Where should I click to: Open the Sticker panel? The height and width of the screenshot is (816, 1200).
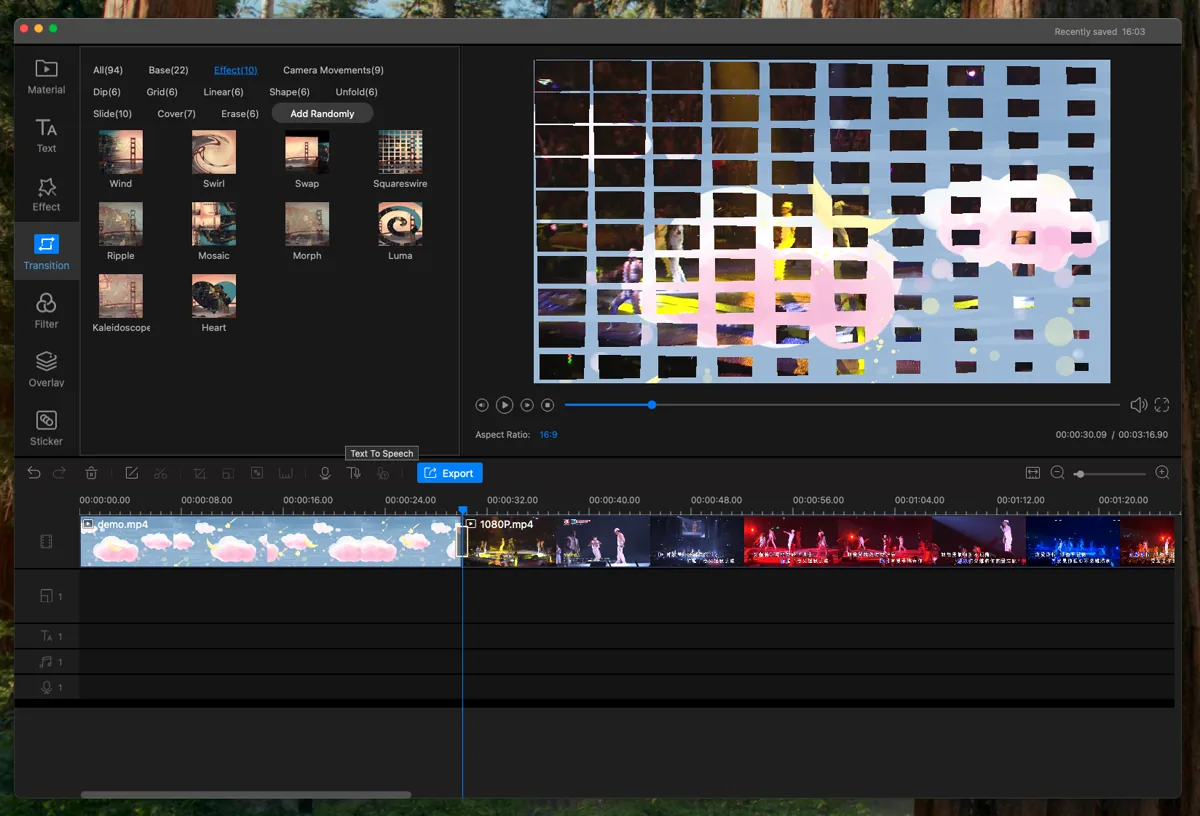pyautogui.click(x=46, y=428)
